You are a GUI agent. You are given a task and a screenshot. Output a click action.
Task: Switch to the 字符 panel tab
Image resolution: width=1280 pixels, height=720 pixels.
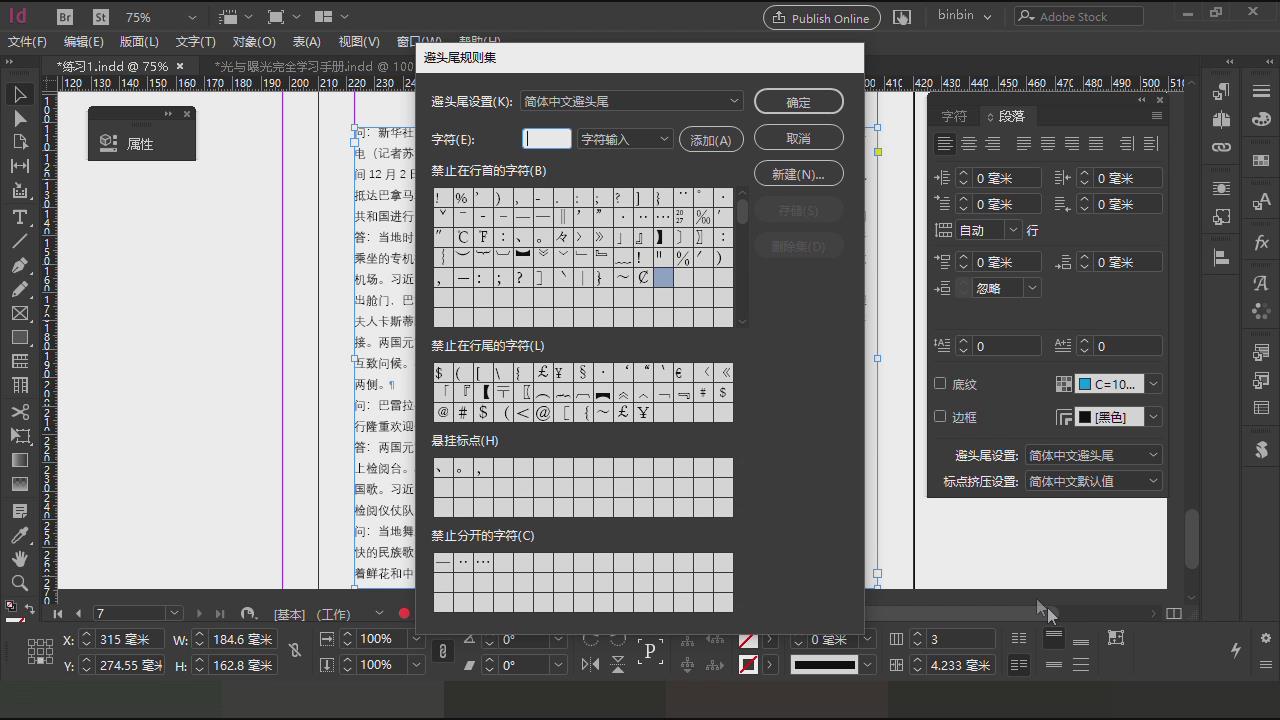click(954, 116)
